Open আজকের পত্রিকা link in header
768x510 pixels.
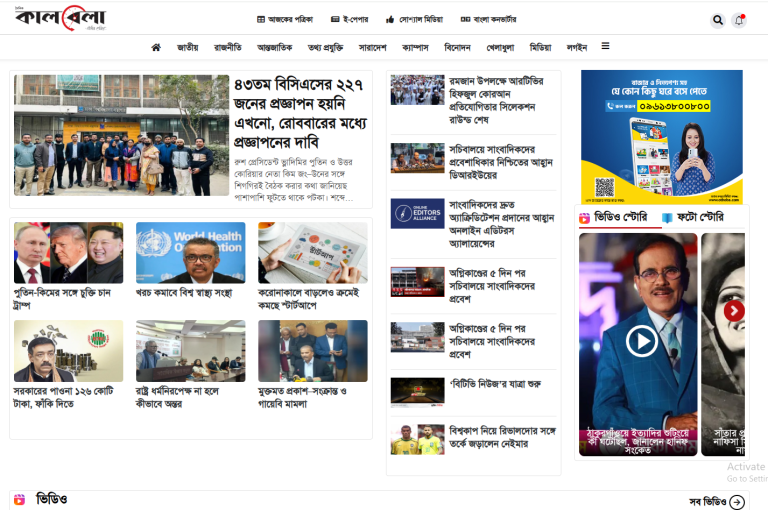pos(285,19)
